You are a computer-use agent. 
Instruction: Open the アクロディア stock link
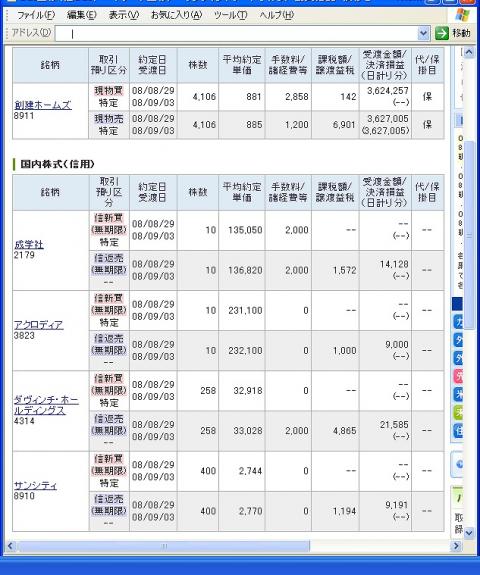[39, 325]
